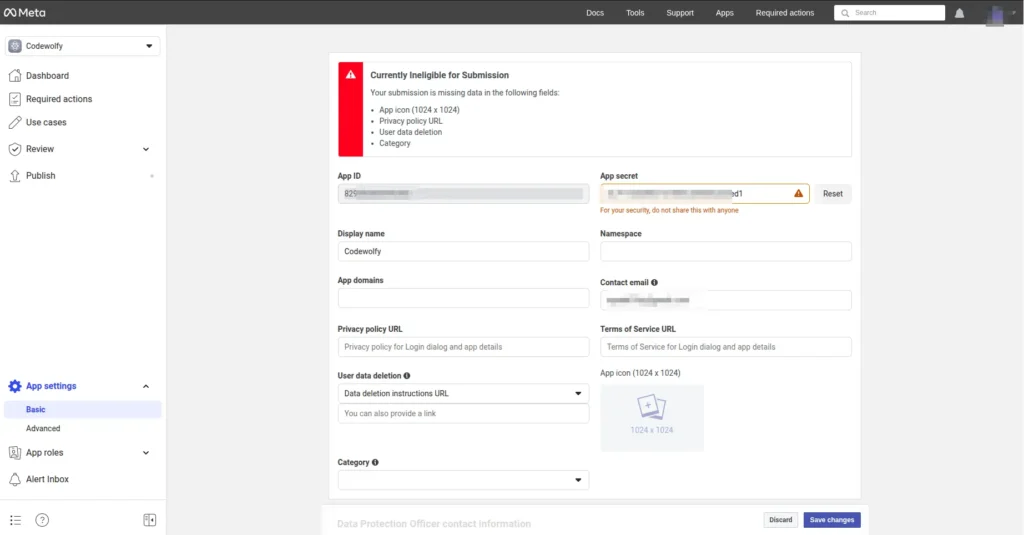Viewport: 1024px width, 535px height.
Task: Click the notifications bell icon
Action: click(960, 13)
